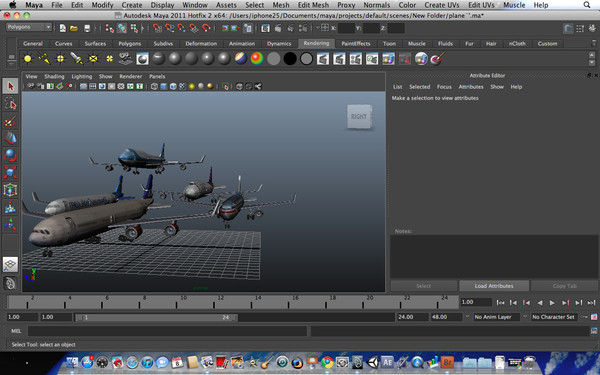Go to start of playback range
Viewport: 600px width, 375px height.
(500, 303)
